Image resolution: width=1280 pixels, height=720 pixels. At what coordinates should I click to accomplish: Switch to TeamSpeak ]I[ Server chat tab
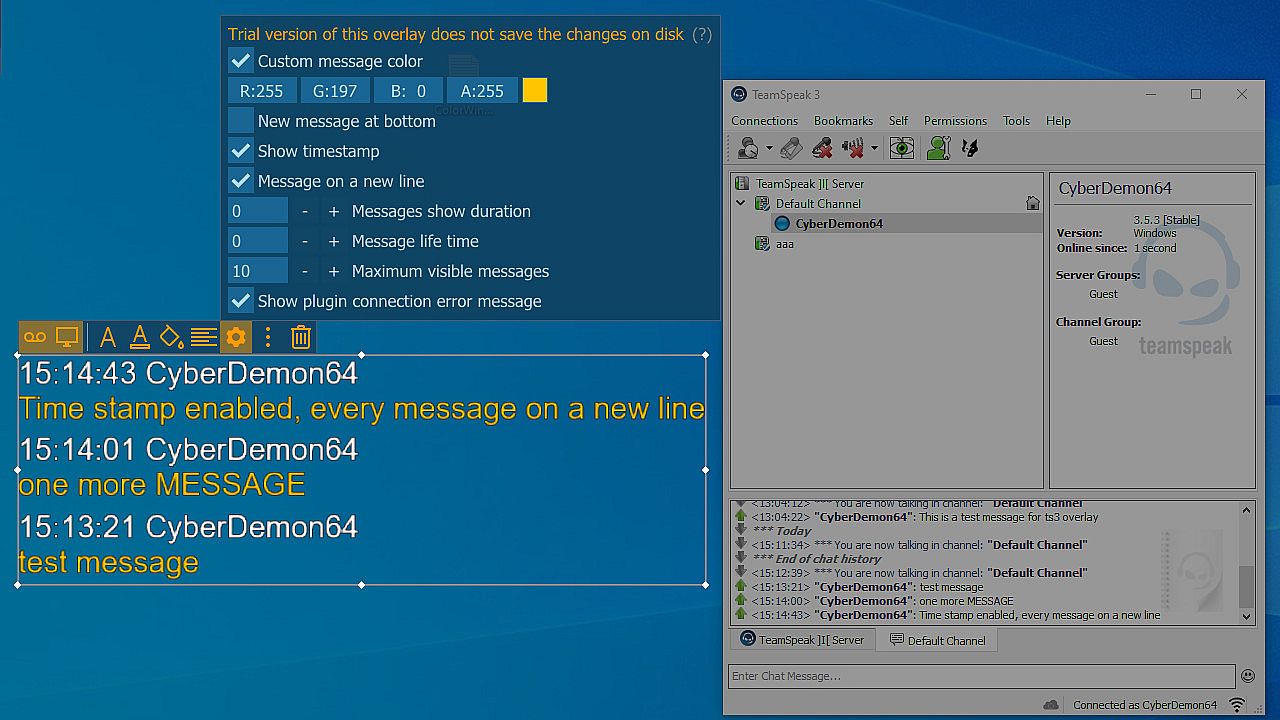(802, 640)
